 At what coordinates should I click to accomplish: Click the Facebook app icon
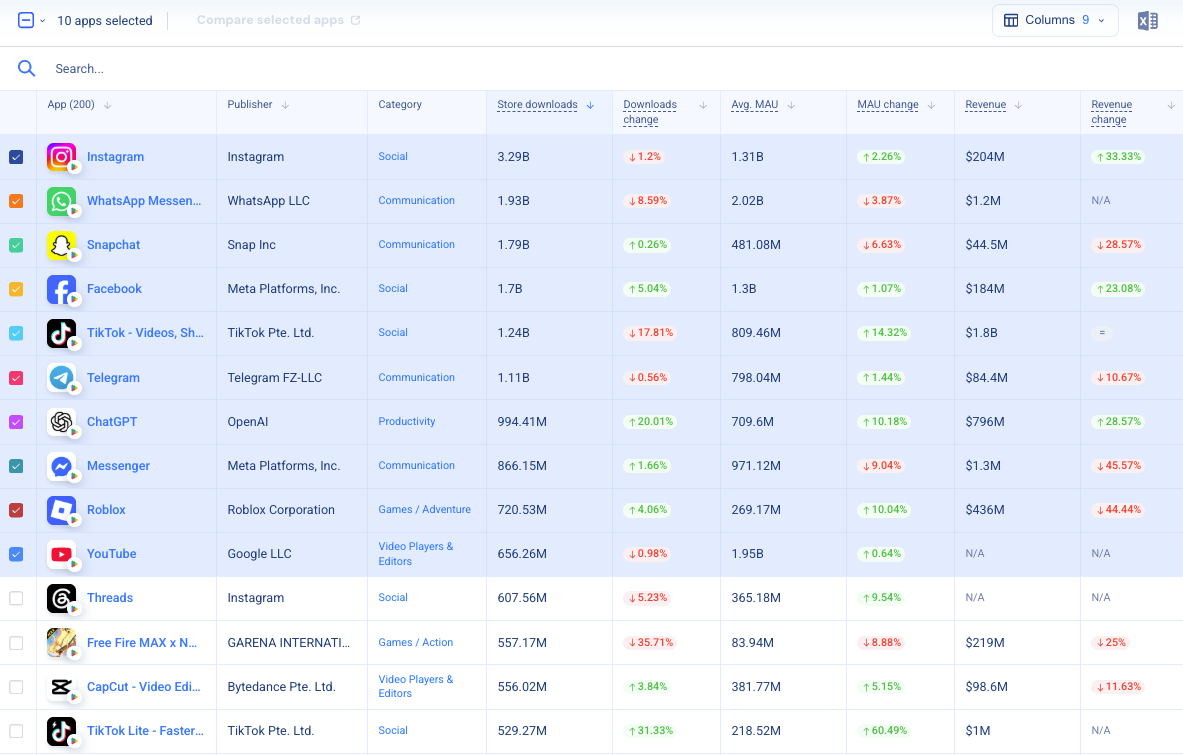[x=61, y=289]
